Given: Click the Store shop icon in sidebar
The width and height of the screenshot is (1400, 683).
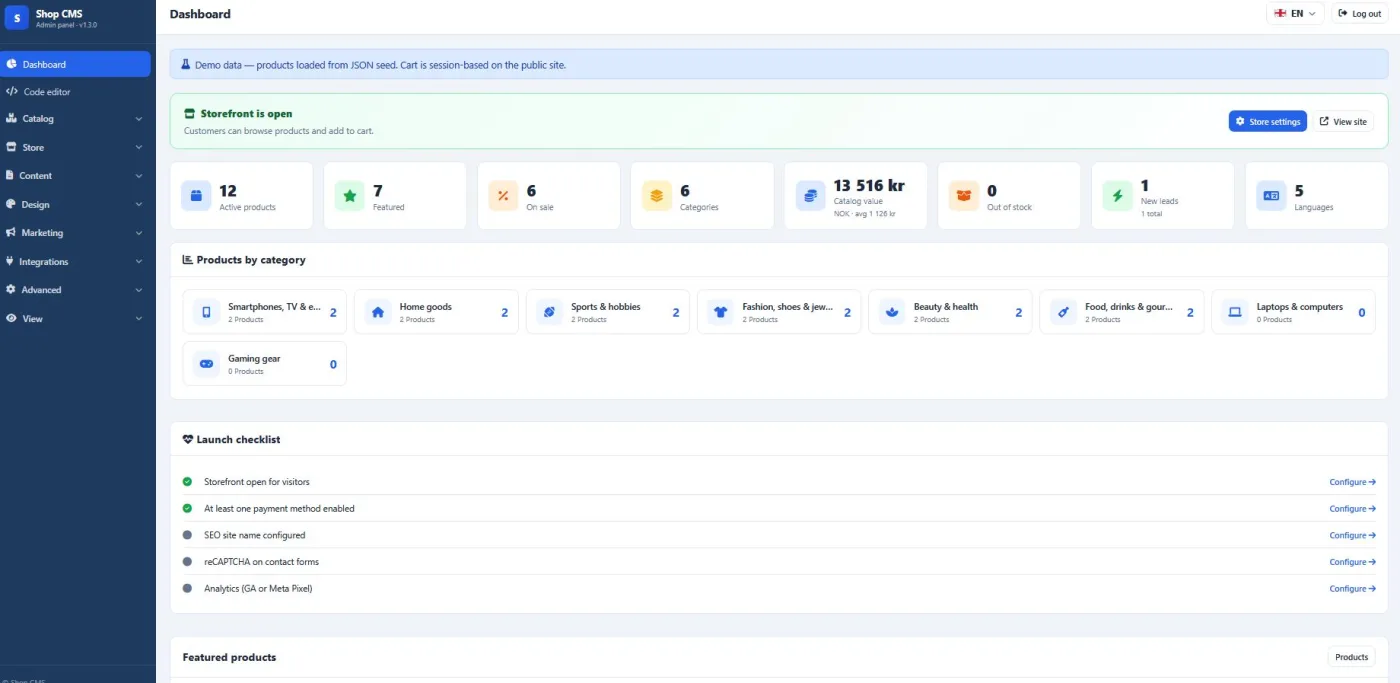Looking at the screenshot, I should tap(11, 147).
